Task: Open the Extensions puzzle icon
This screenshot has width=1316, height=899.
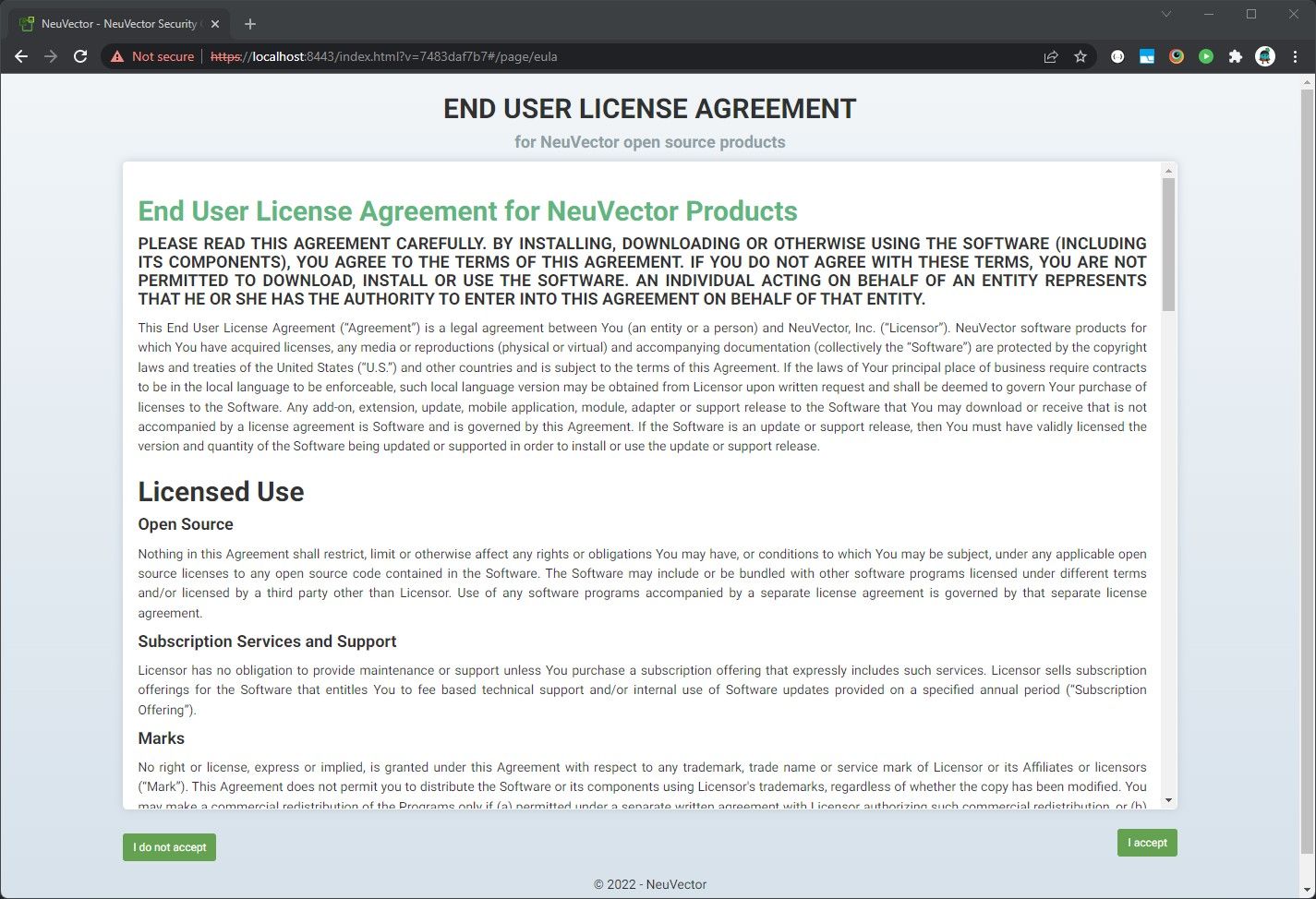Action: coord(1236,56)
